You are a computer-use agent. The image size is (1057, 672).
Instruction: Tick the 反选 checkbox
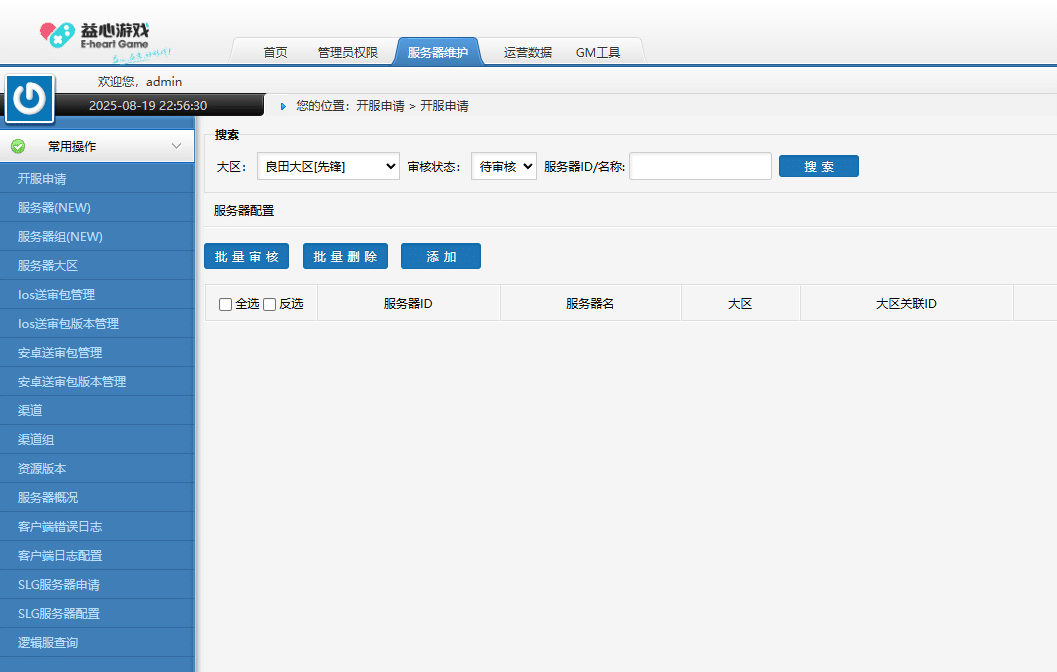click(x=269, y=304)
